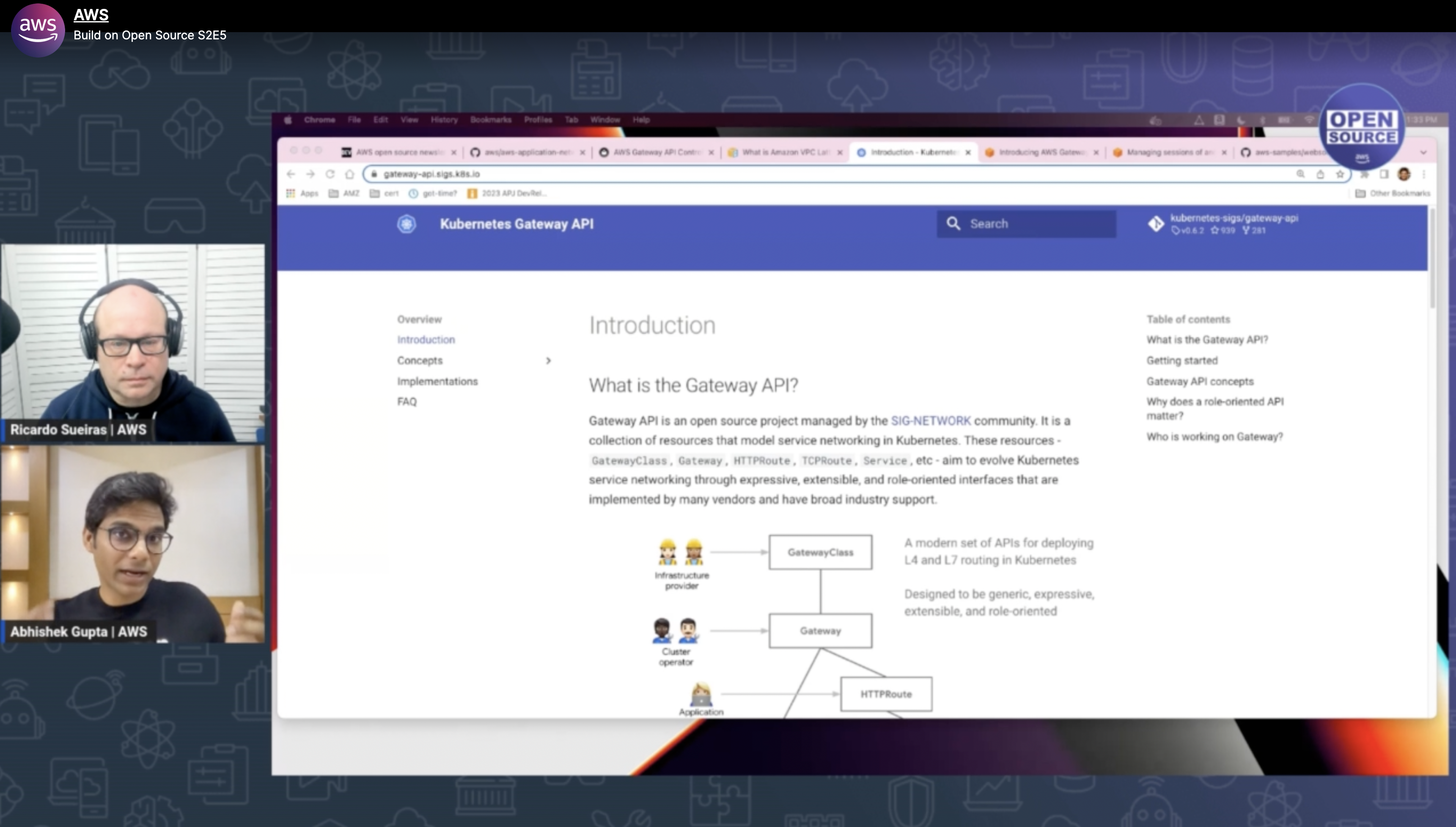The image size is (1456, 827).
Task: Jump to Getting started in contents
Action: tap(1182, 361)
